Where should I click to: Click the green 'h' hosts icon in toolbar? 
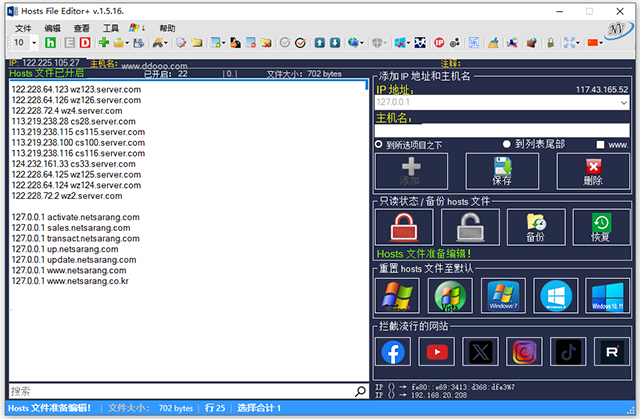point(51,43)
